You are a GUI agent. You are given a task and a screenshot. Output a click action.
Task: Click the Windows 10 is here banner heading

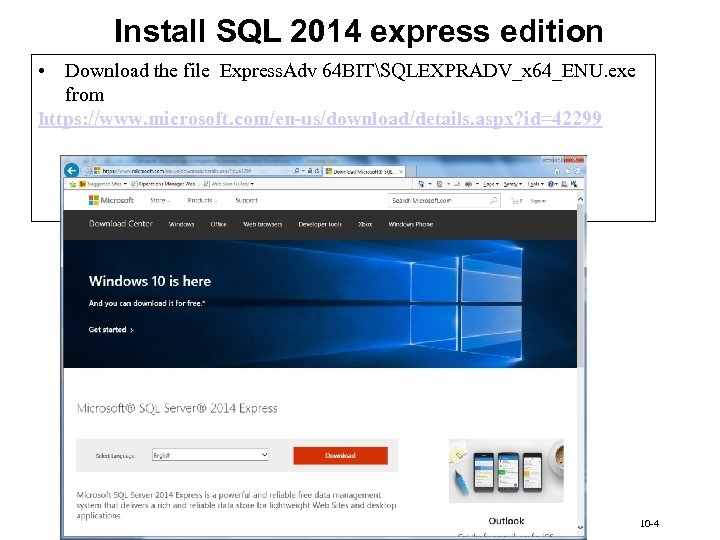[150, 281]
